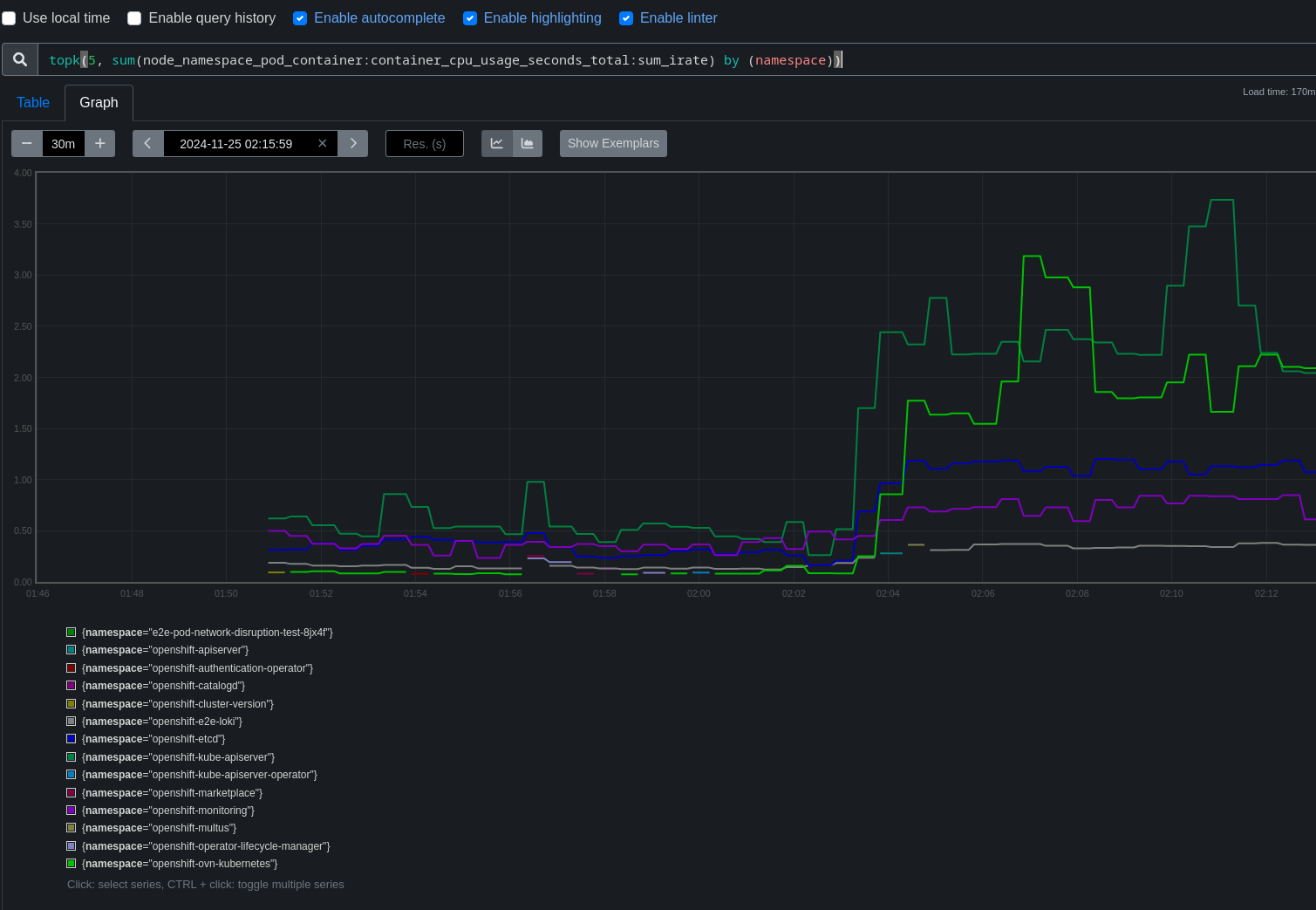Uncheck the Enable linter option
Viewport: 1316px width, 910px height.
point(626,18)
